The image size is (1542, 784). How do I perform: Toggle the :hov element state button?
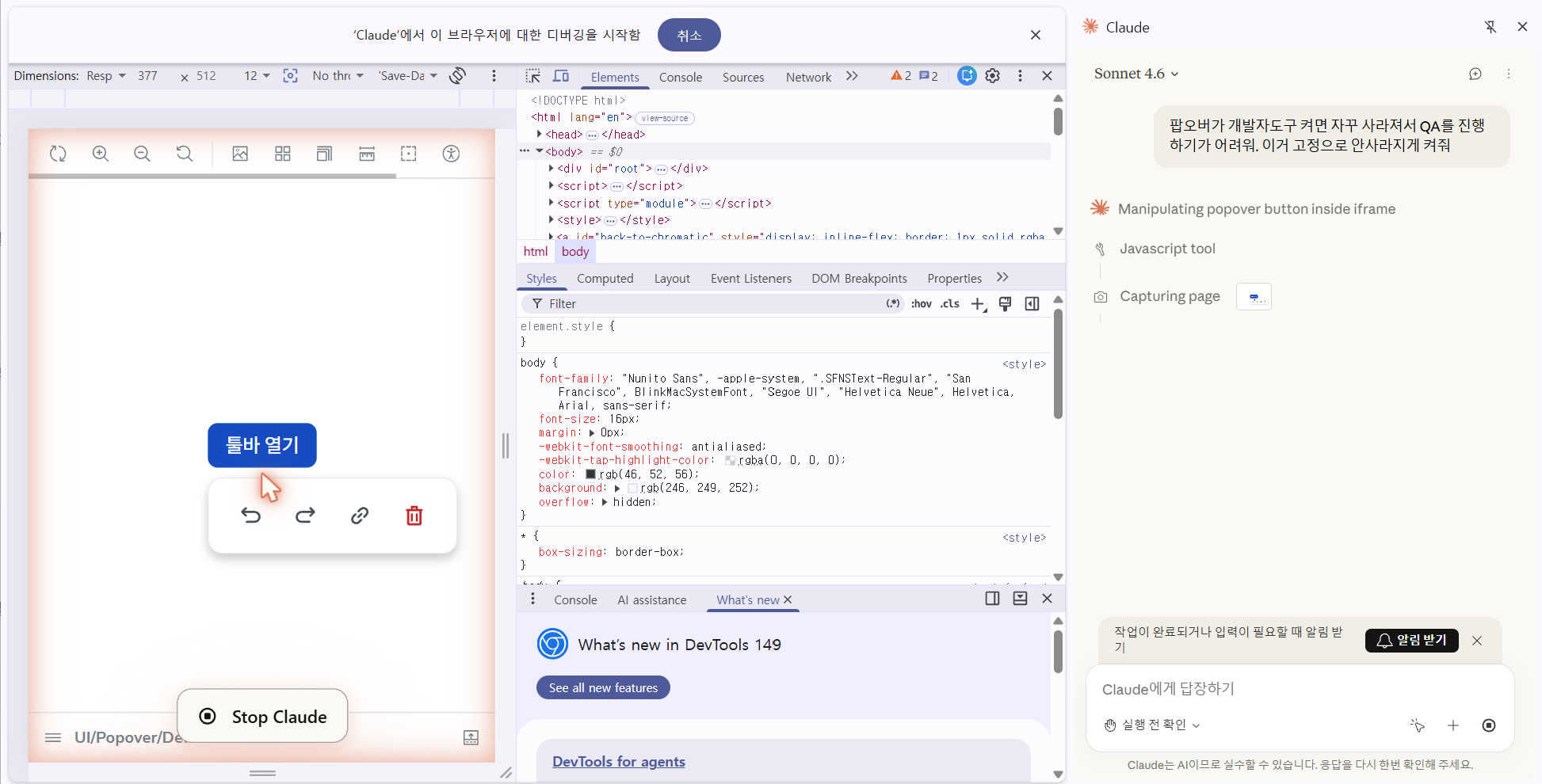click(922, 304)
